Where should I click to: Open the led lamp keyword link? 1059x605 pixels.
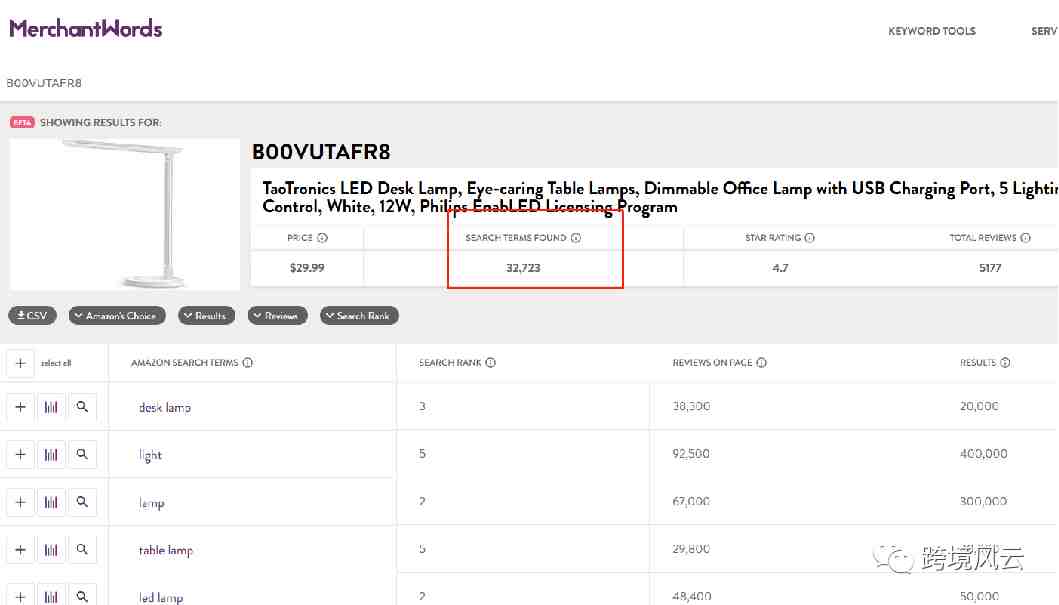161,598
